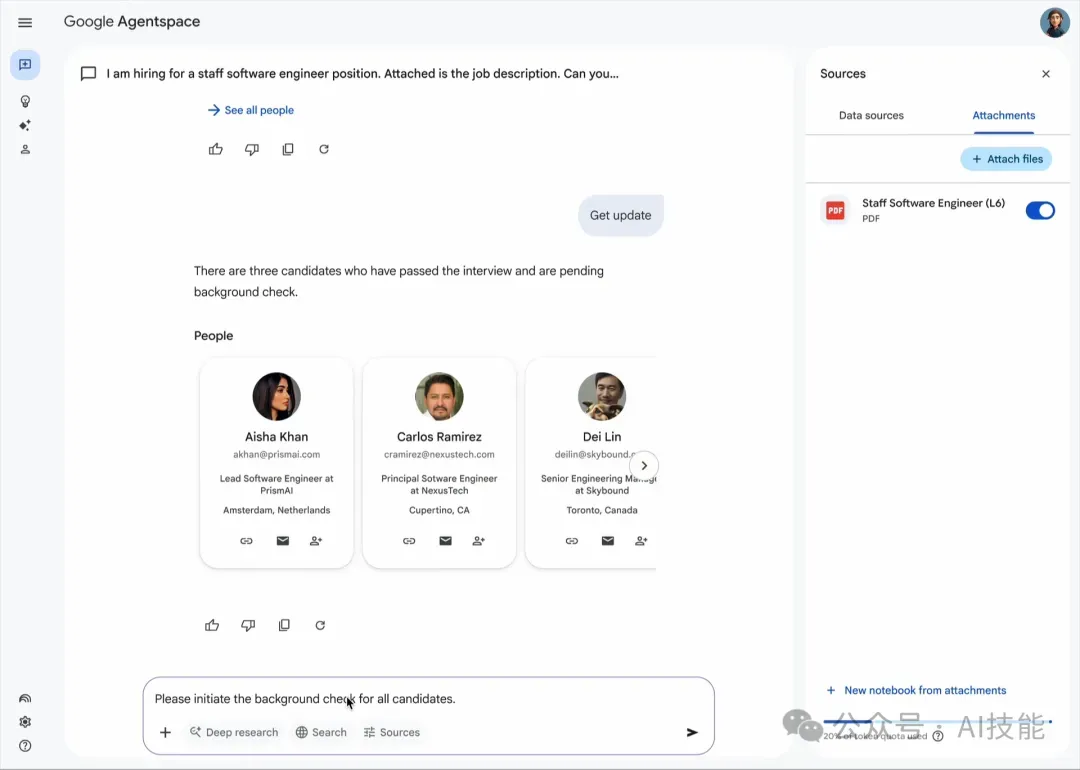Open the hamburger navigation menu
This screenshot has width=1080, height=770.
click(x=25, y=23)
